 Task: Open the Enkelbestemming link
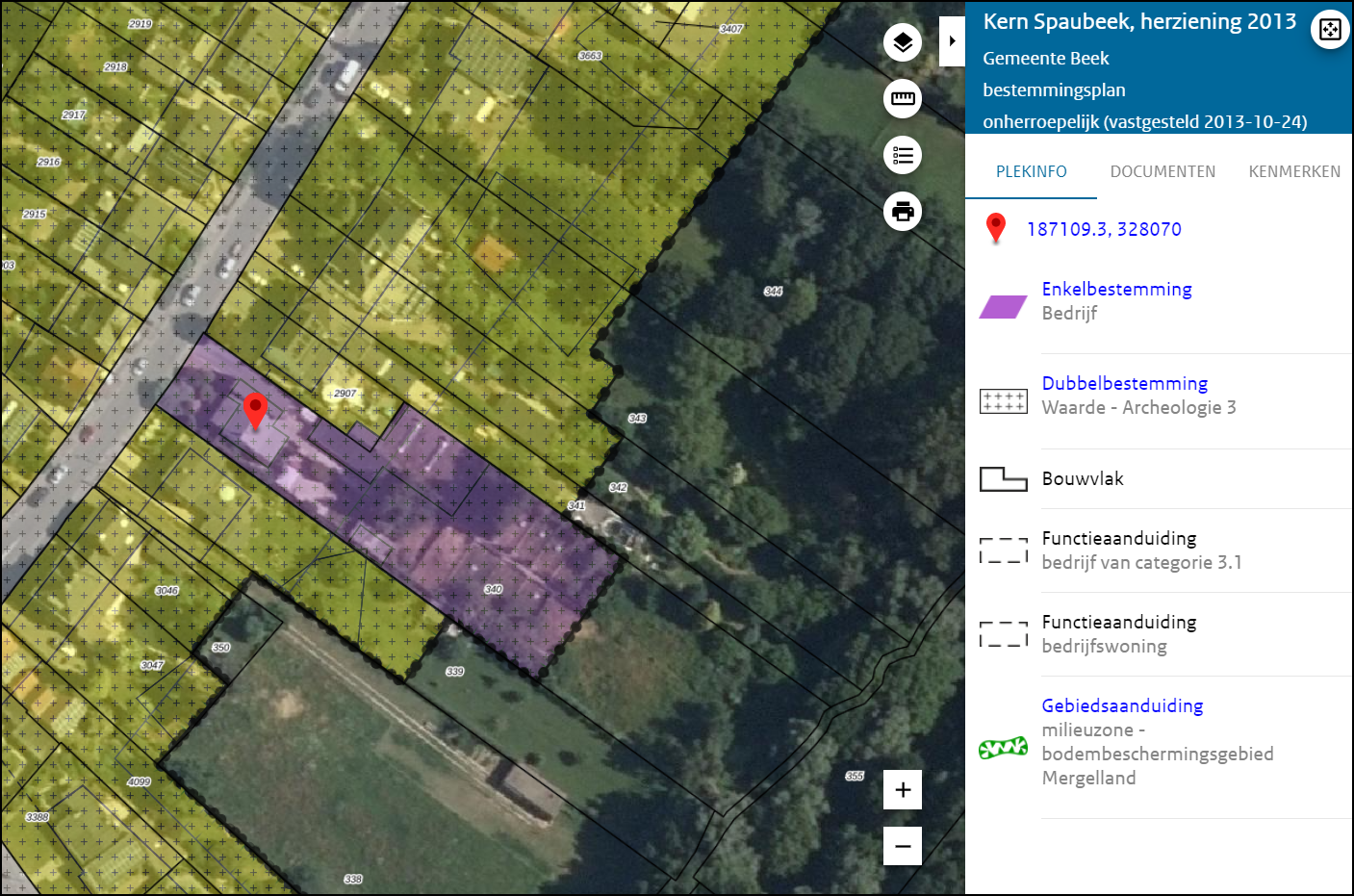(x=1116, y=289)
